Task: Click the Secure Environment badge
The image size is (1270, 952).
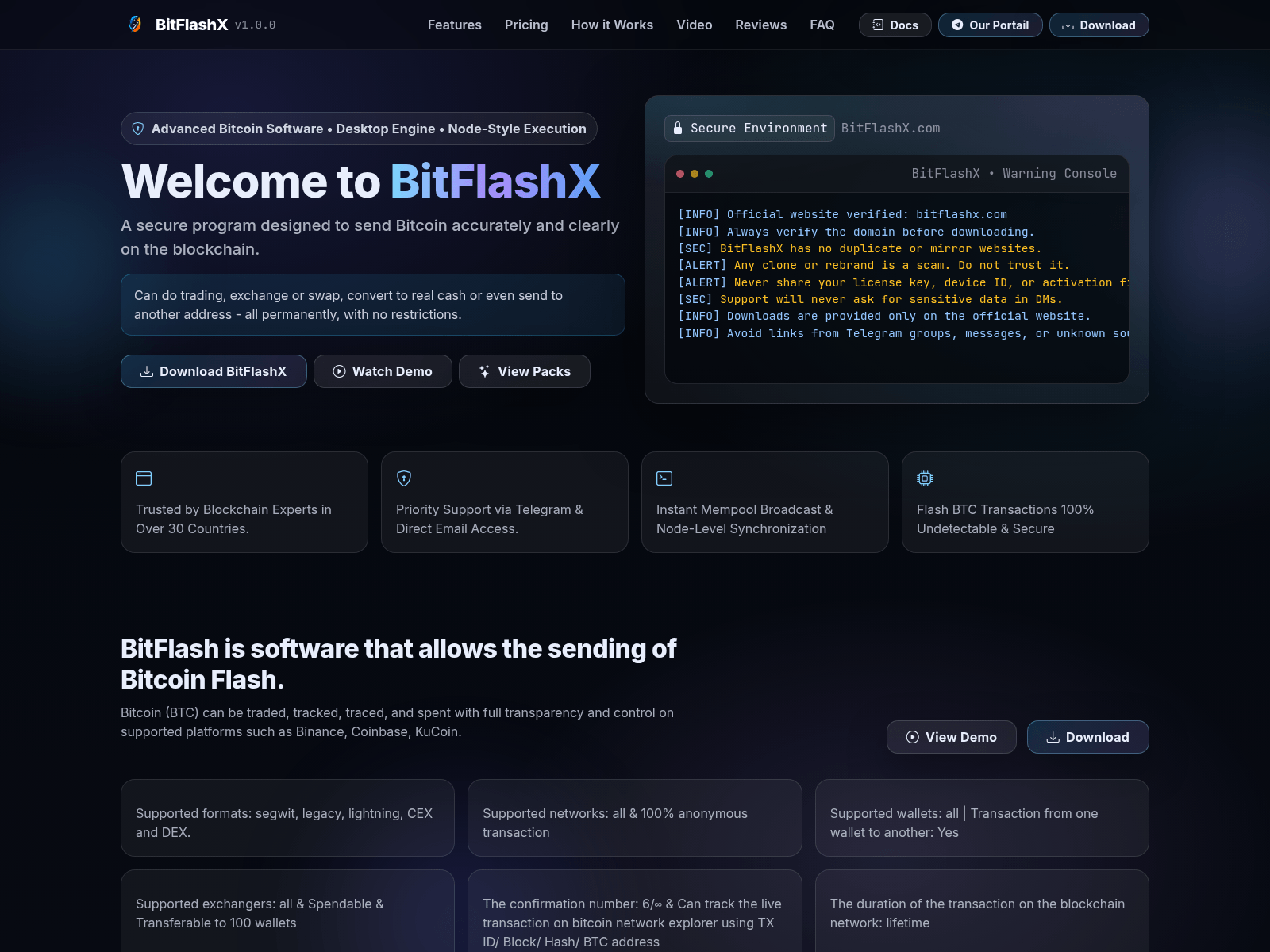Action: click(749, 129)
